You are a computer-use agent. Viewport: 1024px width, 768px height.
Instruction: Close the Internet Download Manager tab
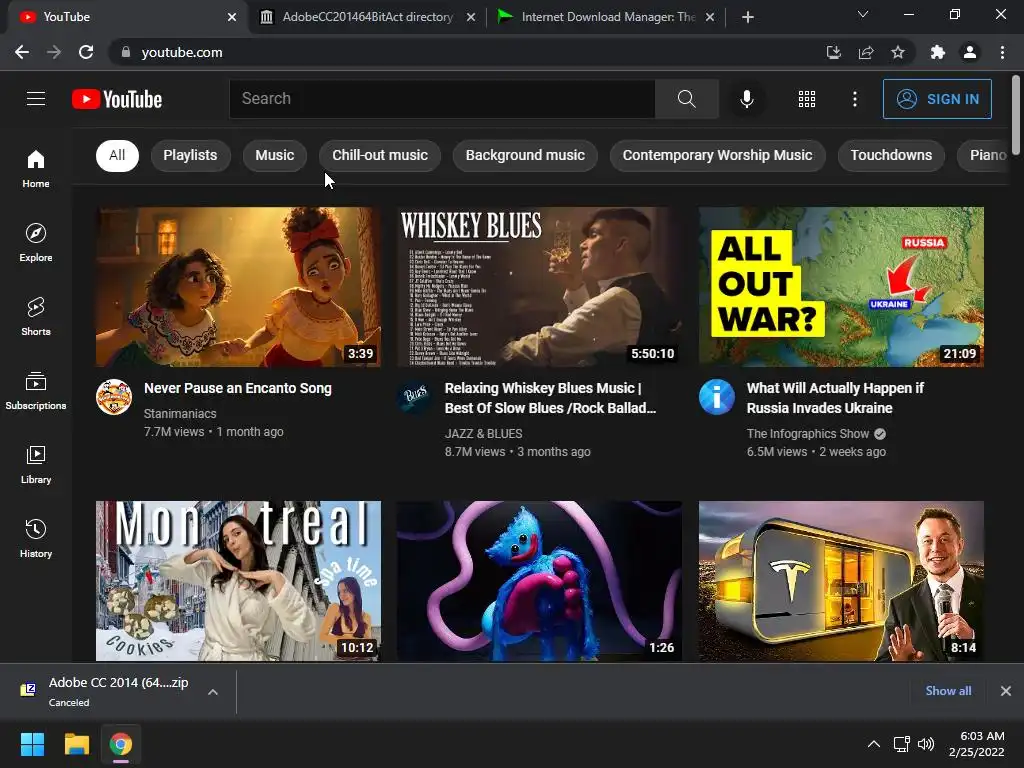click(x=710, y=17)
